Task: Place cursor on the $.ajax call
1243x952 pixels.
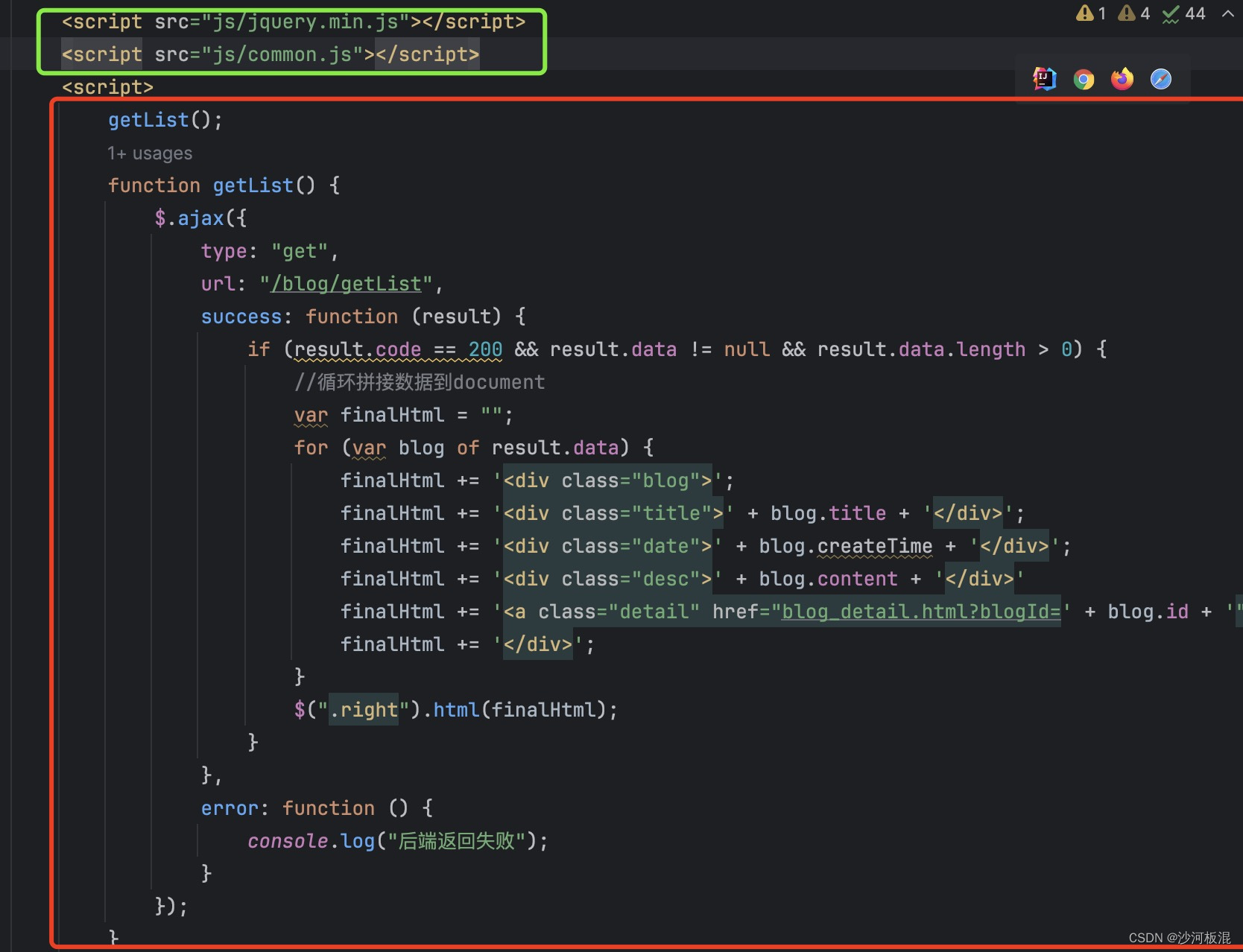Action: 200,219
